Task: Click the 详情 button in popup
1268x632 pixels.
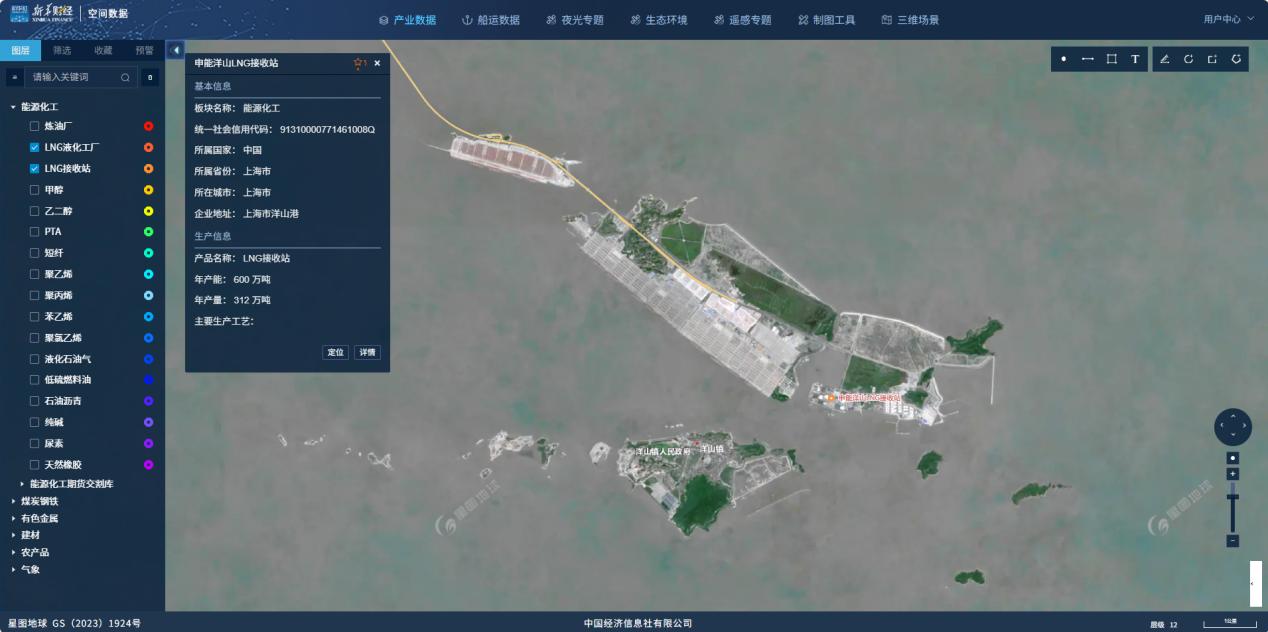Action: (367, 352)
